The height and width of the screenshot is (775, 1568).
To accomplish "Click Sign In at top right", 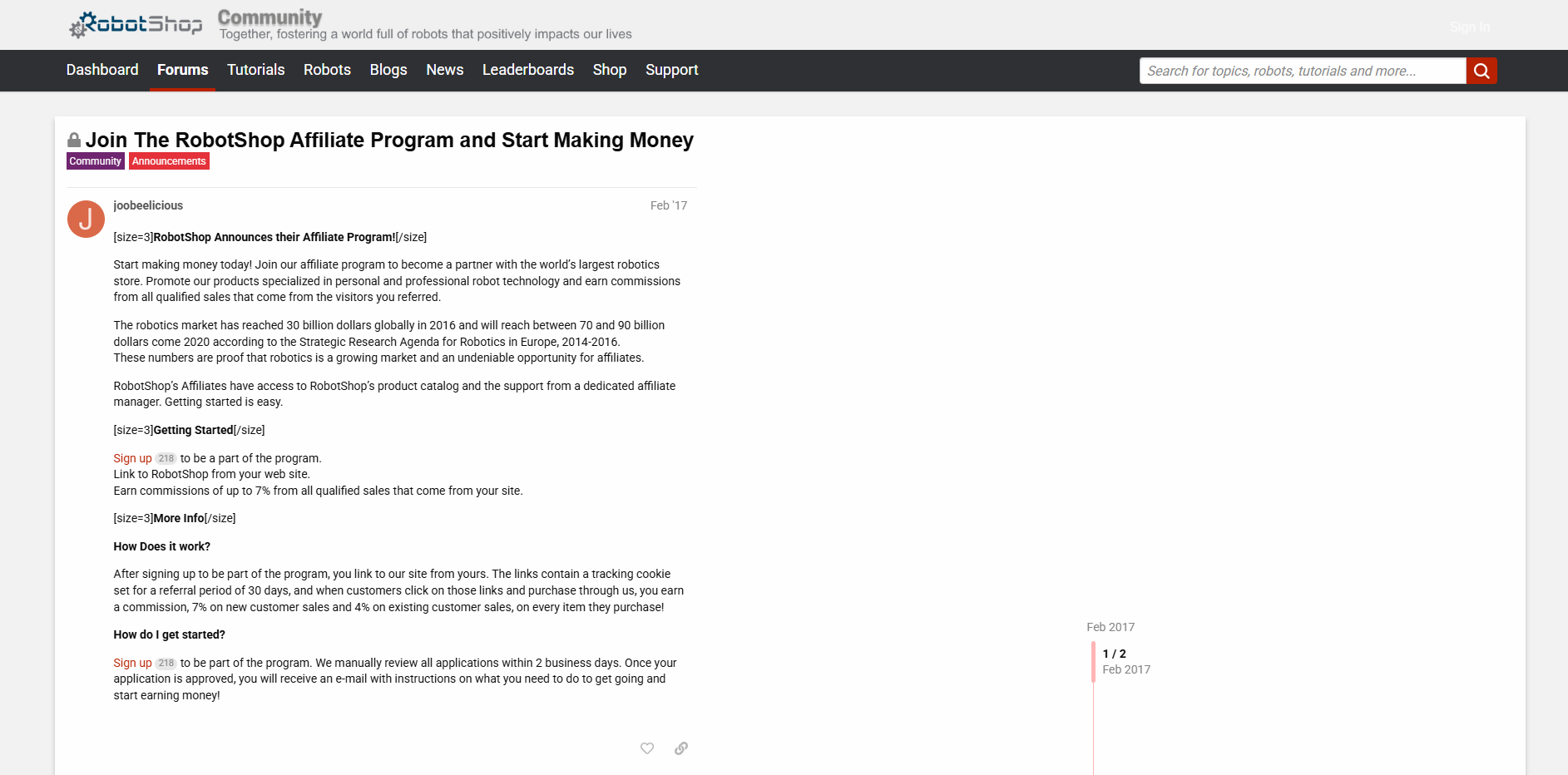I will (x=1469, y=27).
